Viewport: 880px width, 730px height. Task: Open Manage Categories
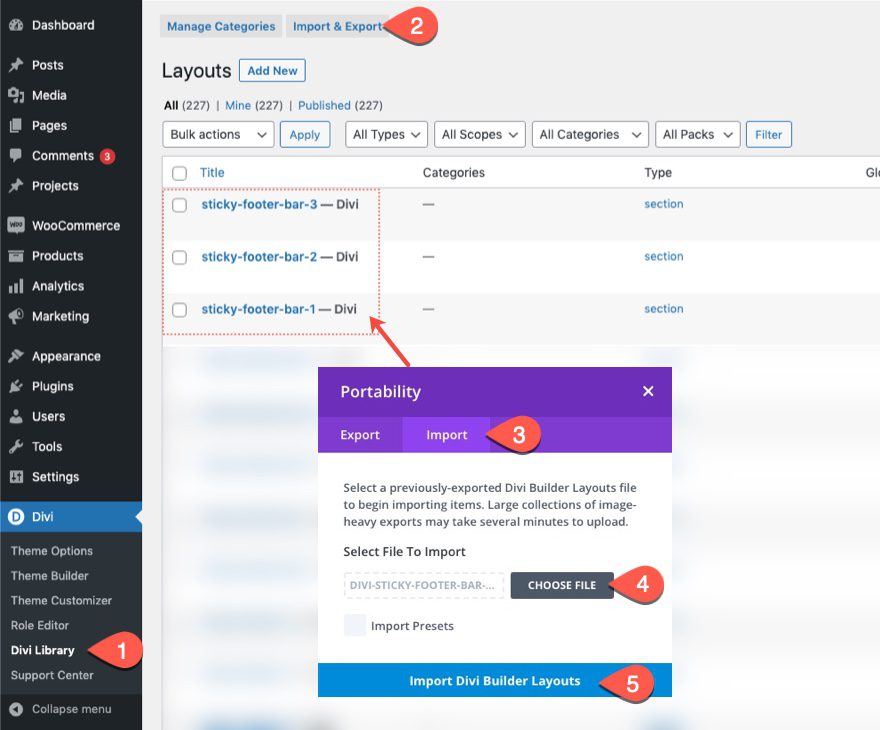(x=220, y=25)
